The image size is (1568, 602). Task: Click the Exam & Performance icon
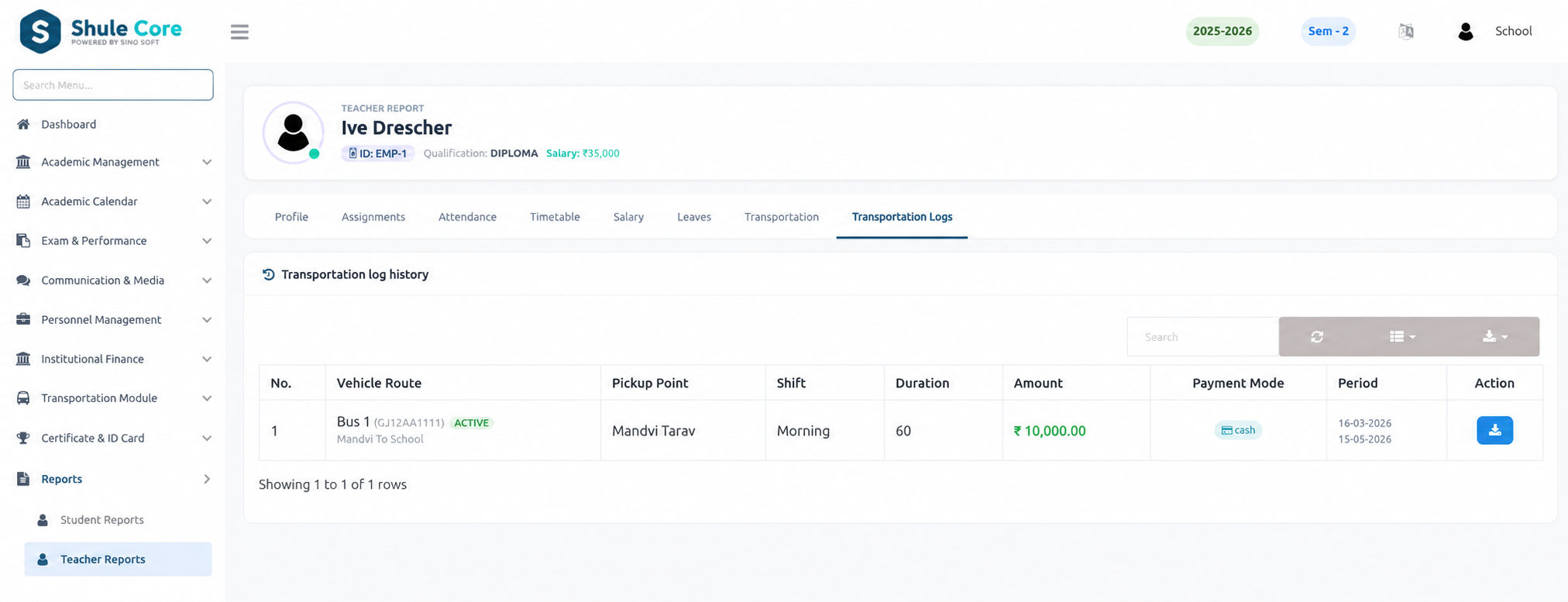[23, 241]
